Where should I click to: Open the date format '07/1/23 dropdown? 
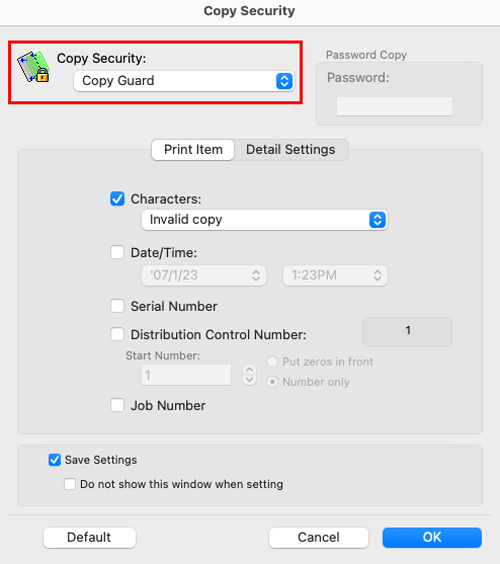click(204, 276)
